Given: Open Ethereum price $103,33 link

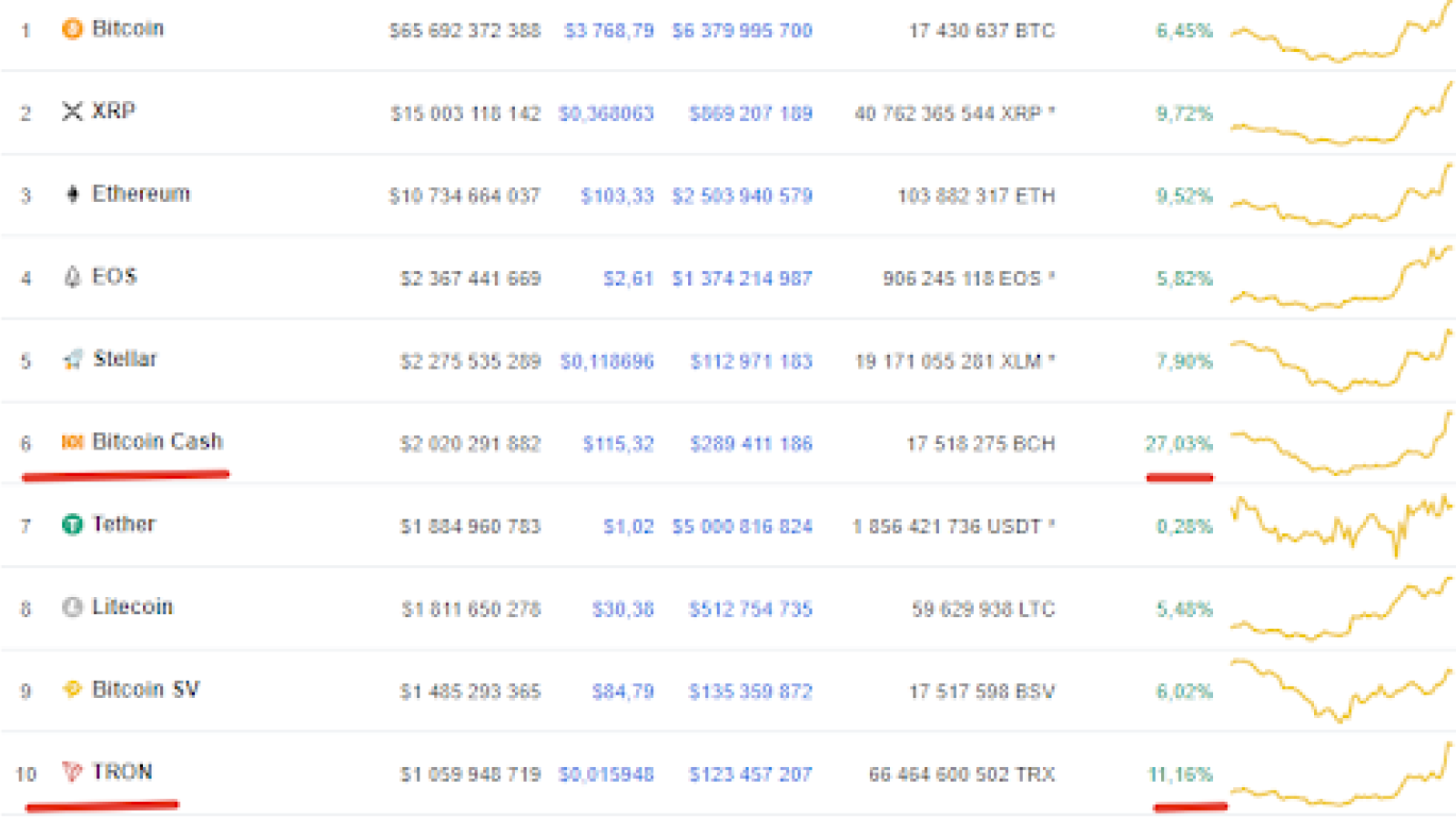Looking at the screenshot, I should 617,196.
